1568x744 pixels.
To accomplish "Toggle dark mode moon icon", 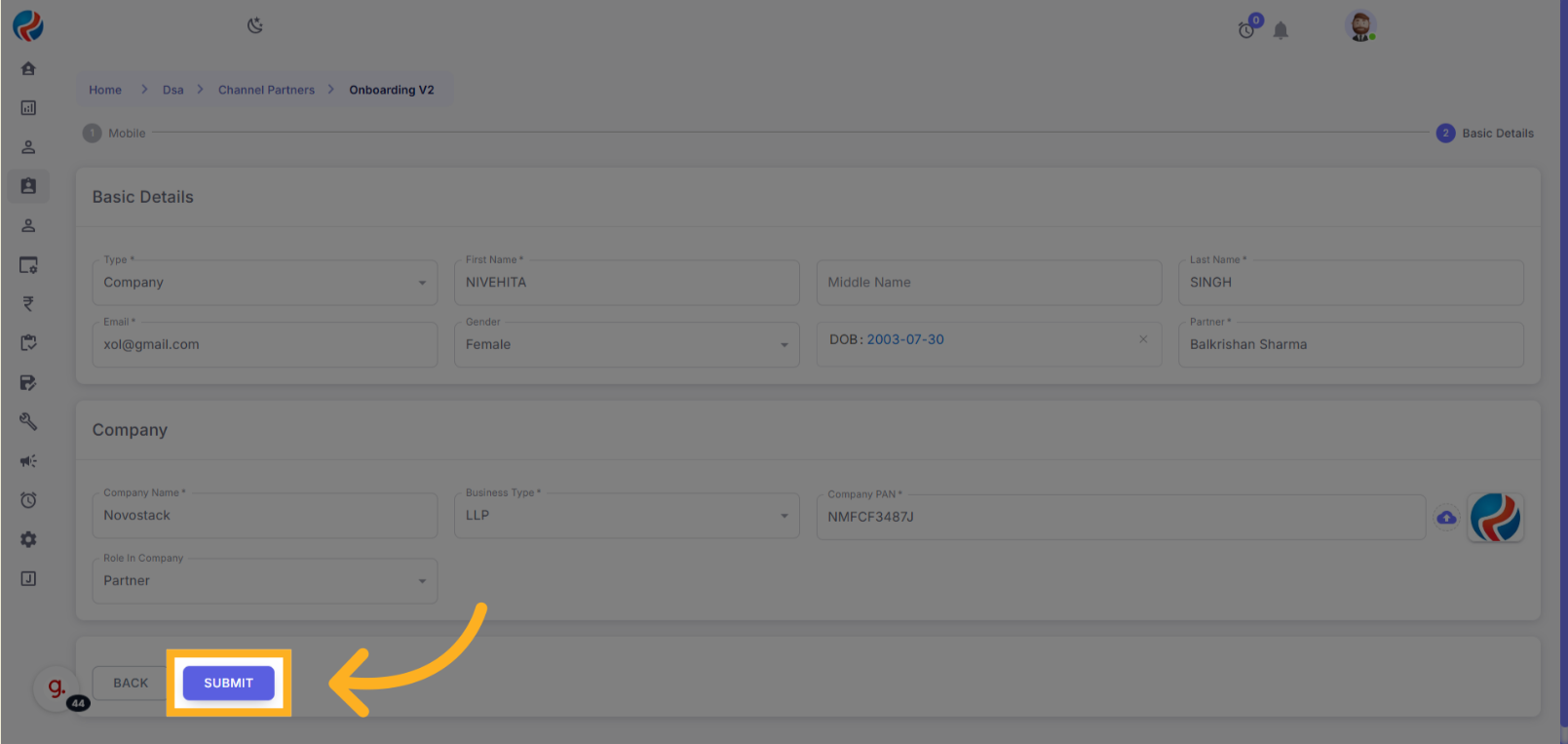I will pos(255,25).
